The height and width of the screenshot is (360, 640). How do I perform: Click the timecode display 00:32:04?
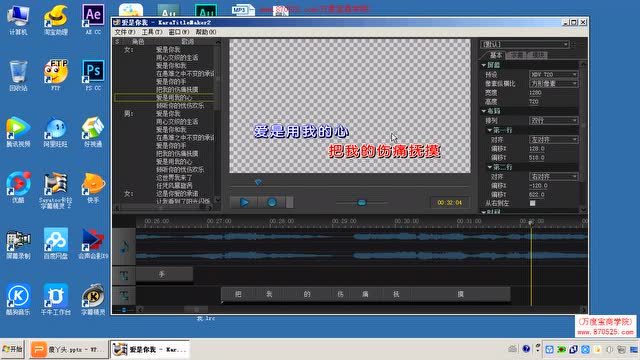[x=450, y=202]
